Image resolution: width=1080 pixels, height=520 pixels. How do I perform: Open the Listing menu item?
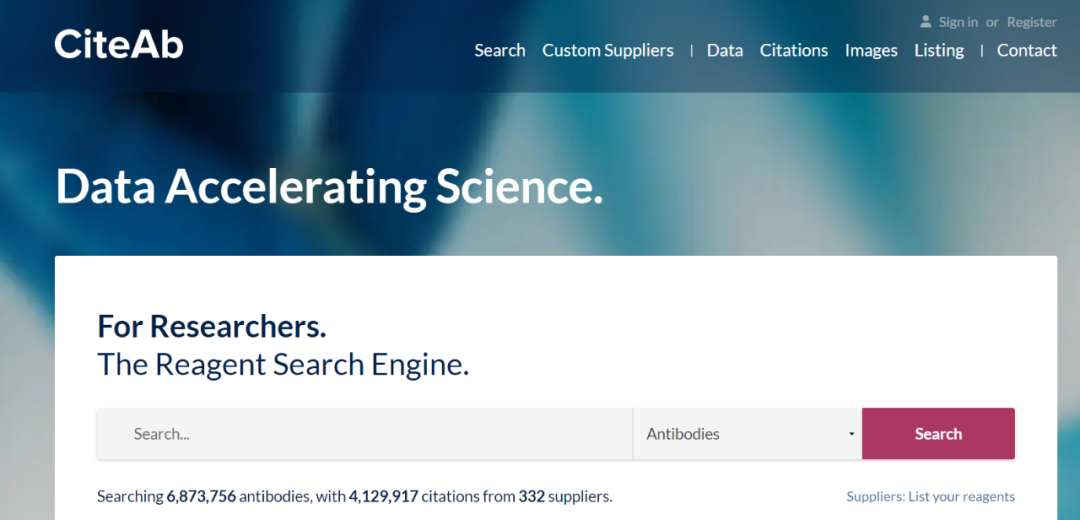pyautogui.click(x=939, y=50)
